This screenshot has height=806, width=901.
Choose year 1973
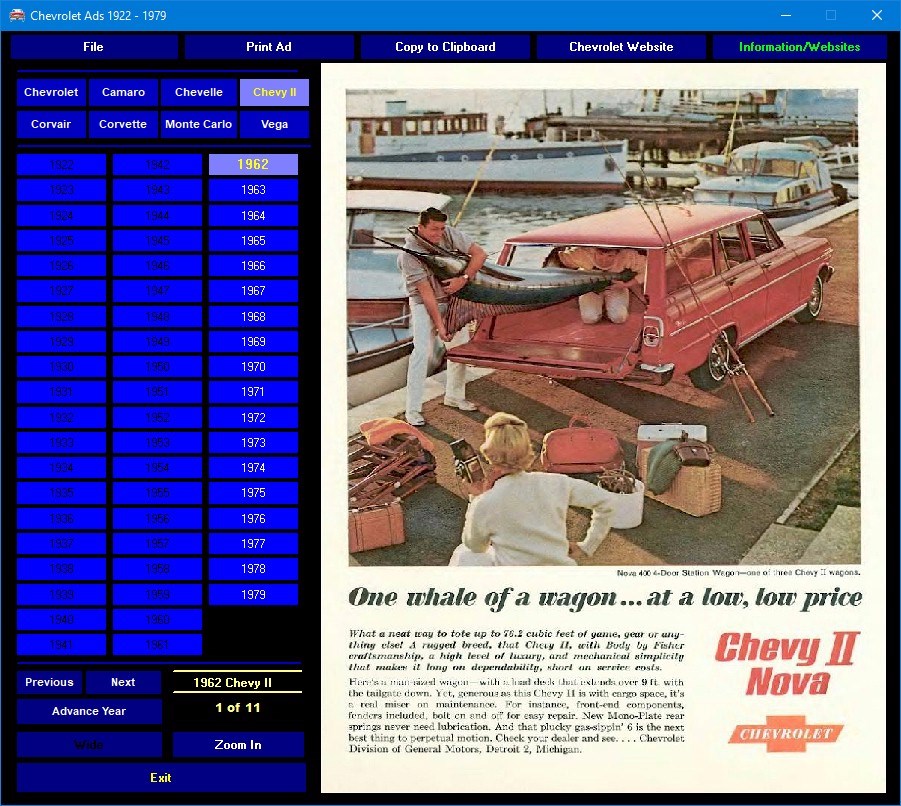[x=253, y=443]
